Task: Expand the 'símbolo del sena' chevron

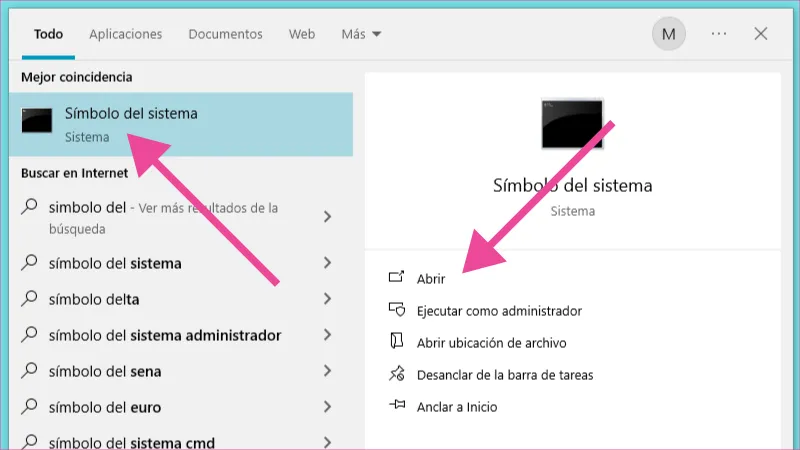Action: tap(328, 371)
